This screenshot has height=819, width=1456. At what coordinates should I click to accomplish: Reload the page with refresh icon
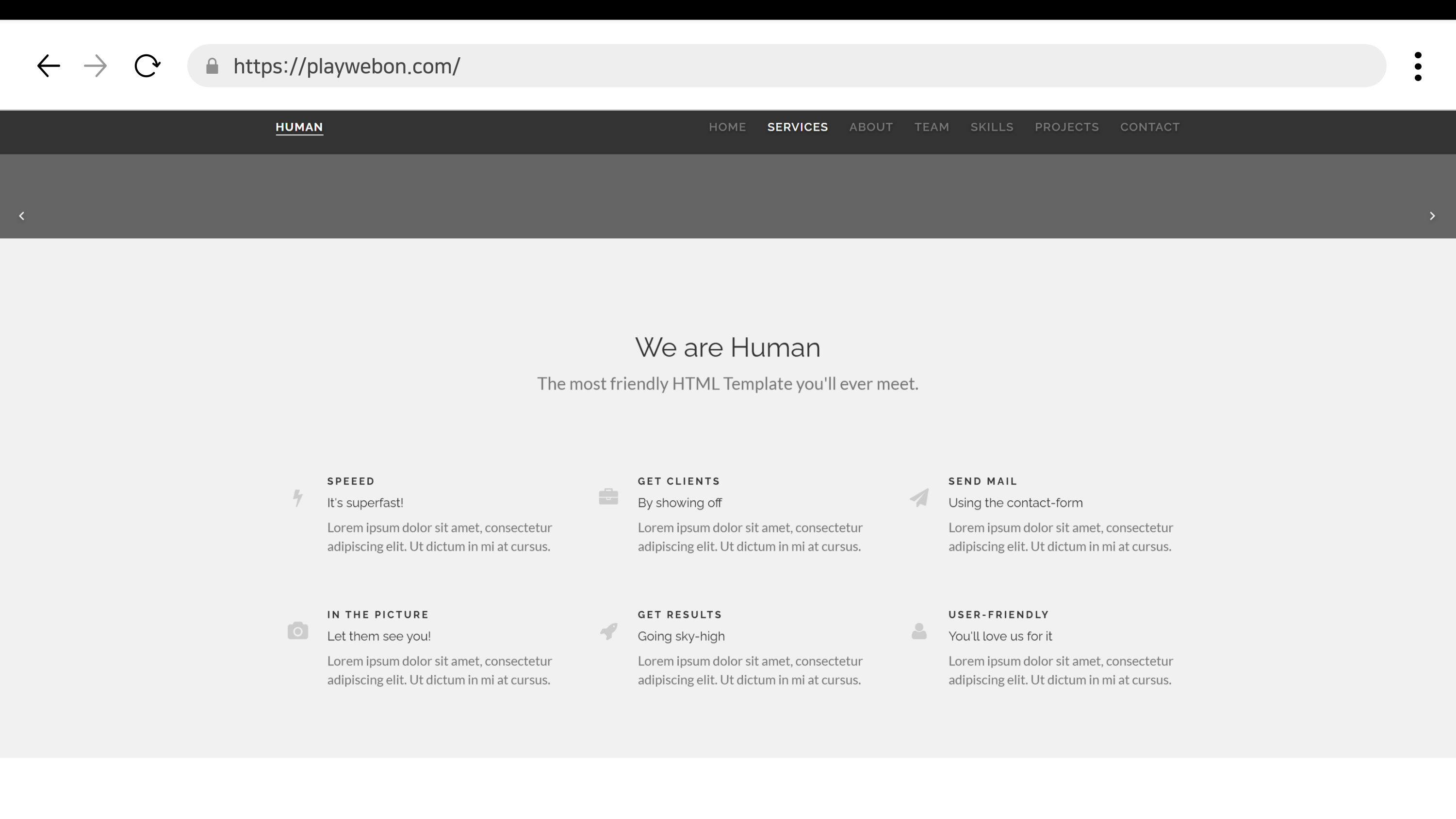point(147,66)
